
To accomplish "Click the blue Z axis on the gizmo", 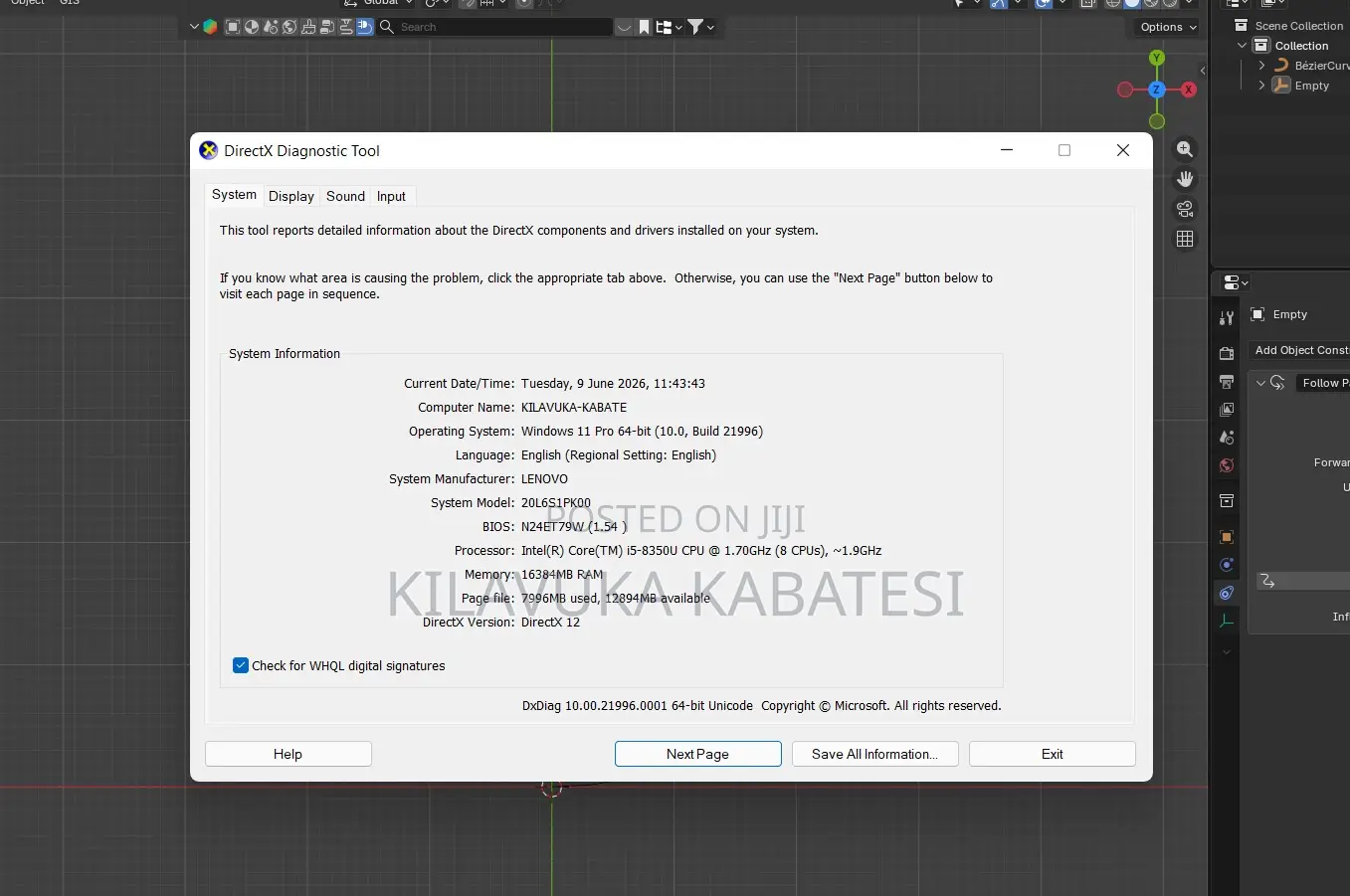I will click(1157, 90).
